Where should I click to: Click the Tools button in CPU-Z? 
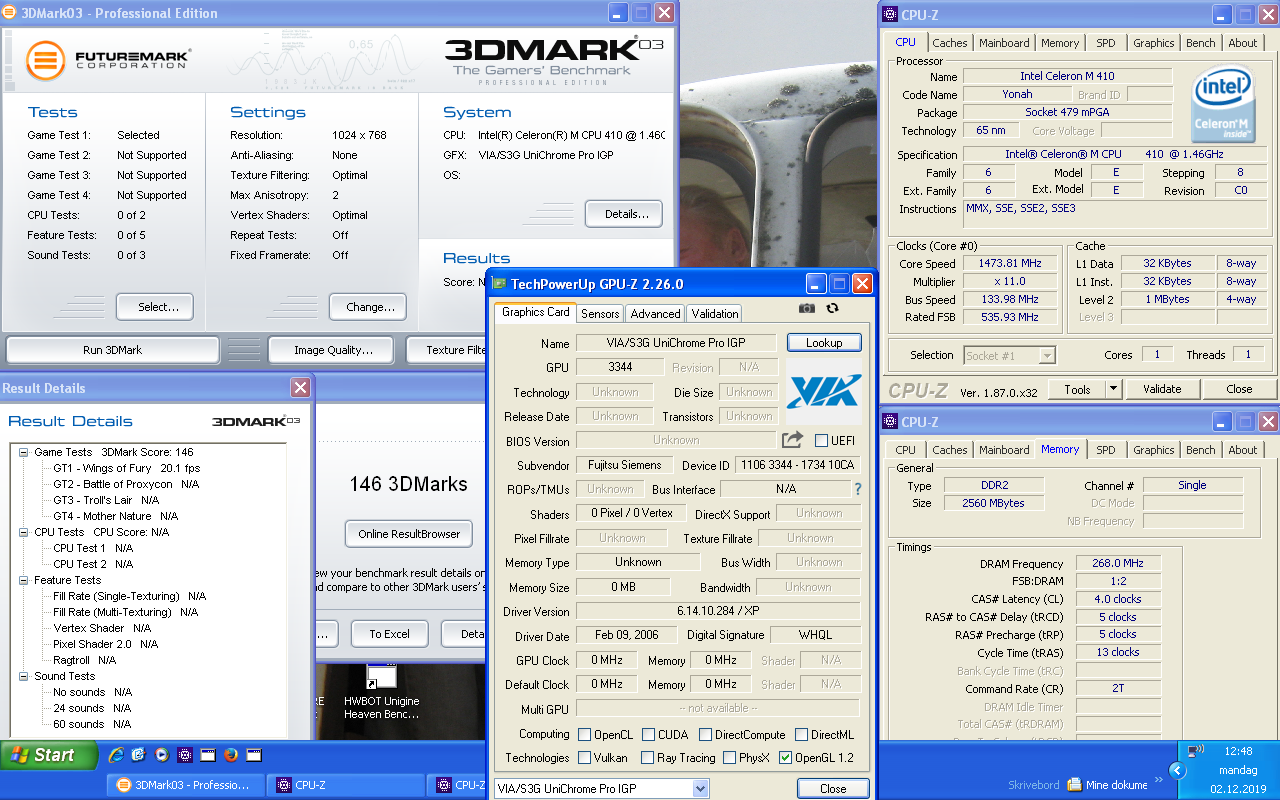click(1077, 389)
